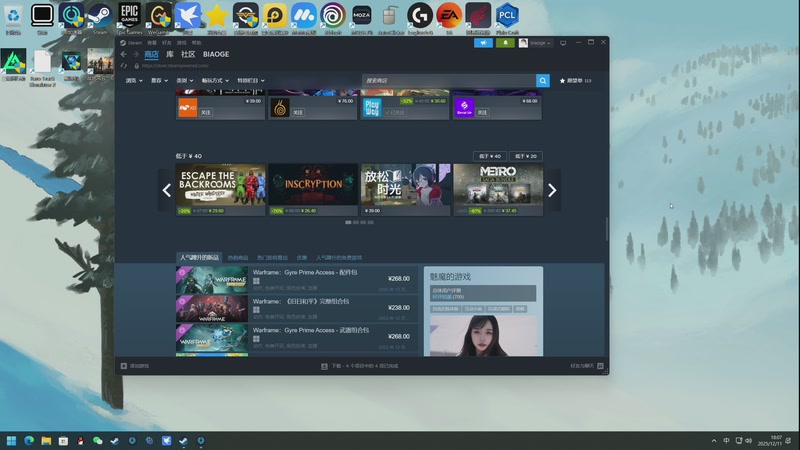This screenshot has width=800, height=450.
Task: Open the Inscryption game thumbnail
Action: click(x=313, y=185)
